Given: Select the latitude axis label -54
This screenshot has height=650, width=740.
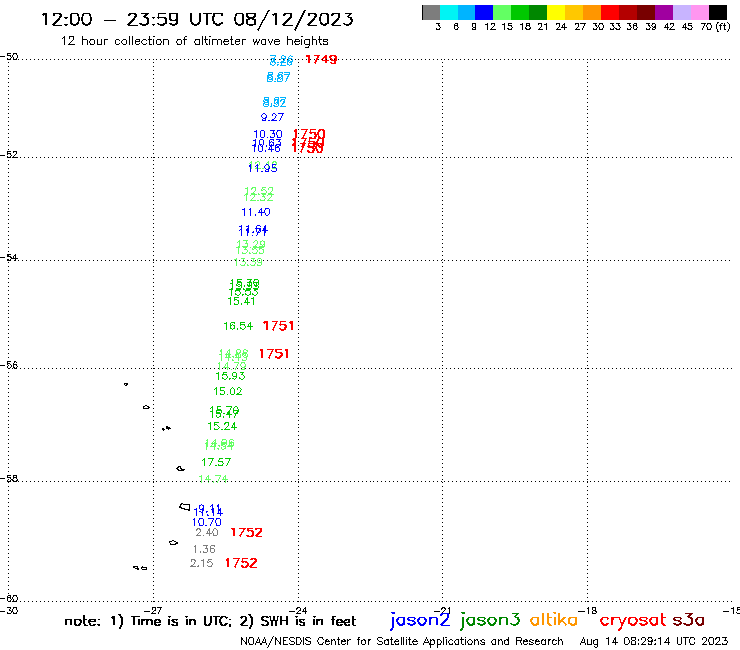Looking at the screenshot, I should point(9,258).
